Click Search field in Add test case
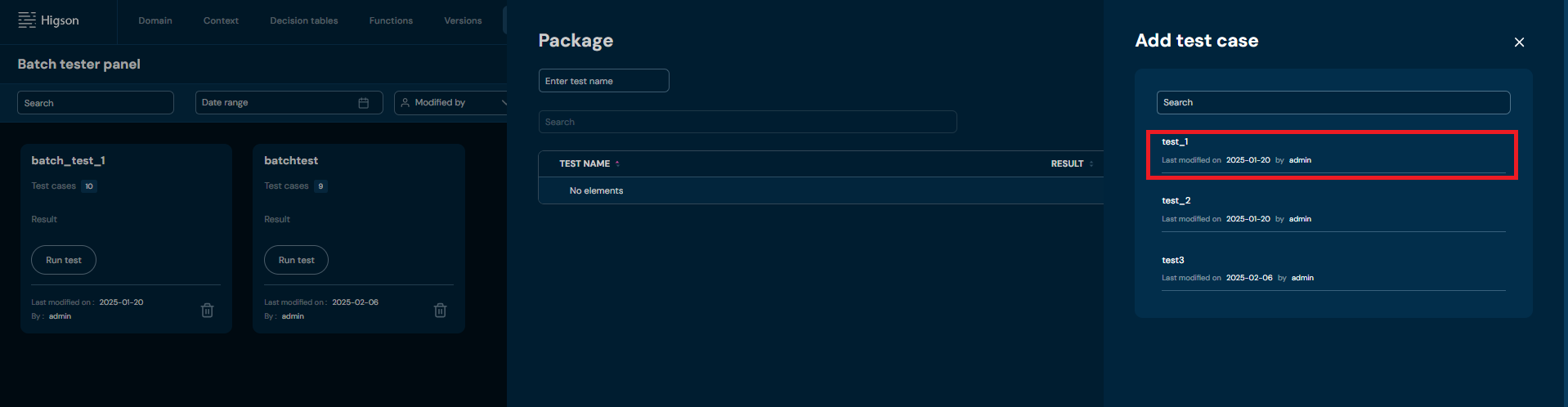The width and height of the screenshot is (1568, 407). coord(1333,102)
